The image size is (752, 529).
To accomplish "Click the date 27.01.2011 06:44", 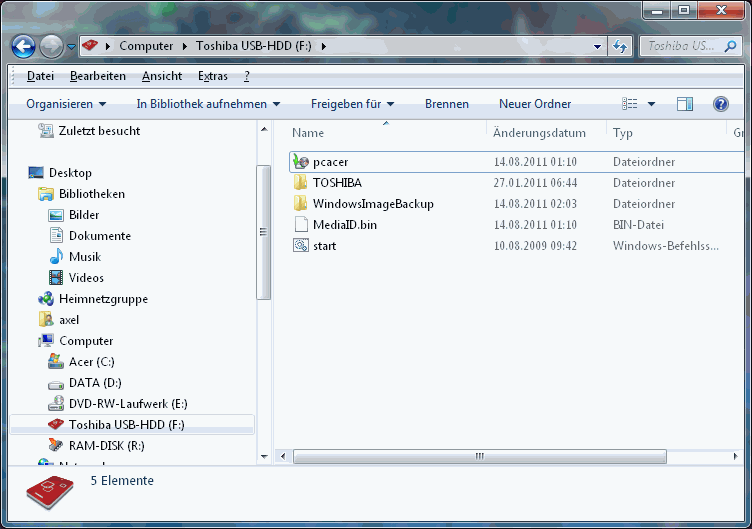I will (535, 183).
